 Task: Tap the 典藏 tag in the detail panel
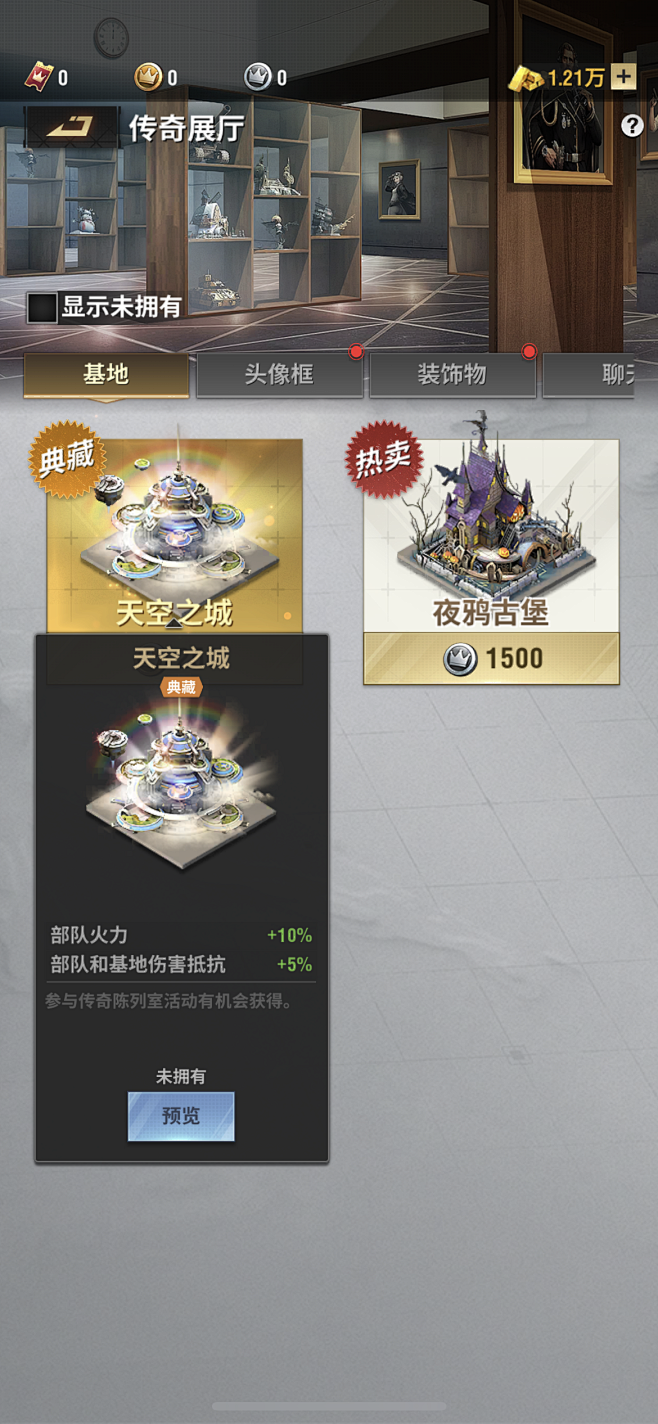tap(181, 687)
